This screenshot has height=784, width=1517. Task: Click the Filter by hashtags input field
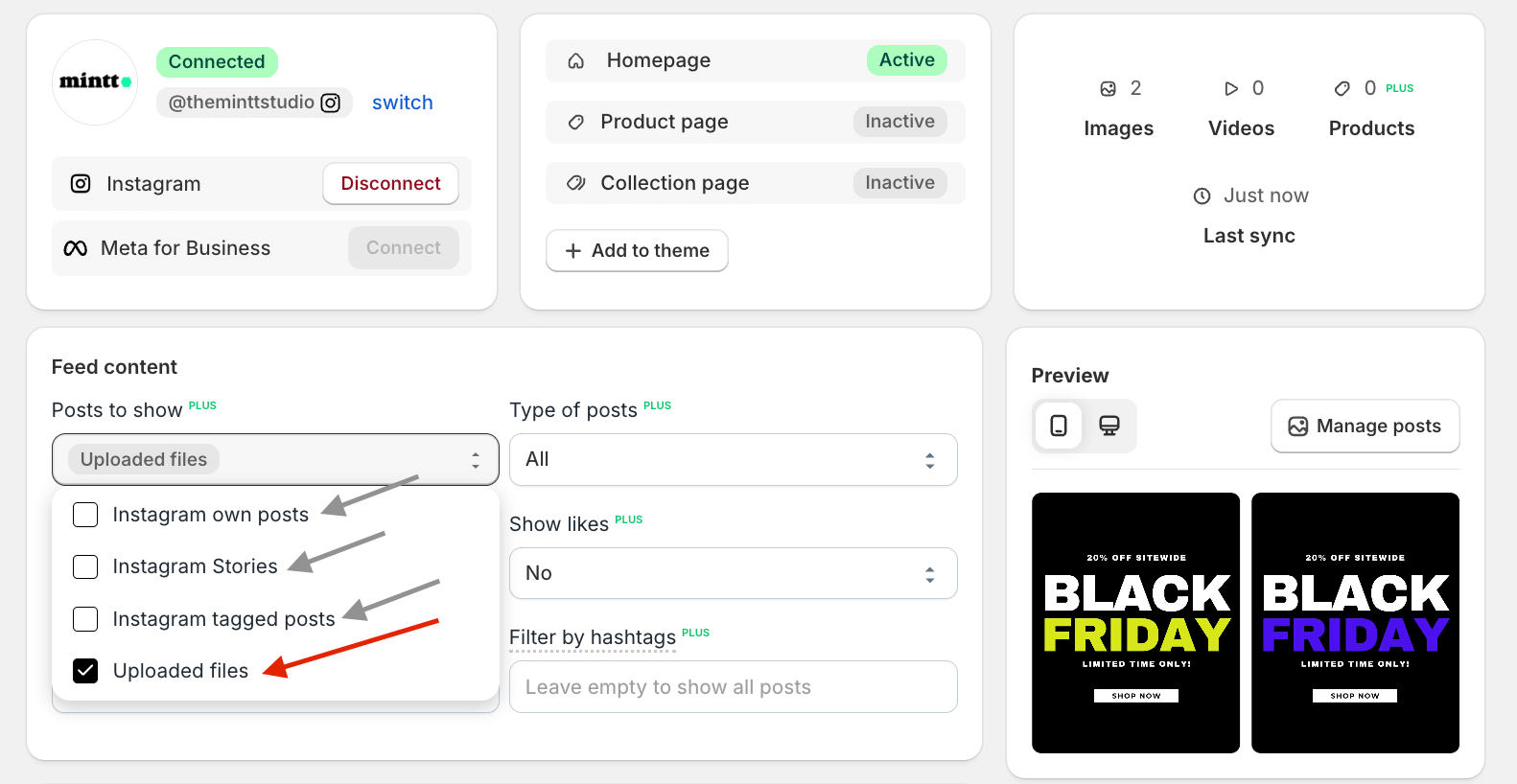(733, 687)
